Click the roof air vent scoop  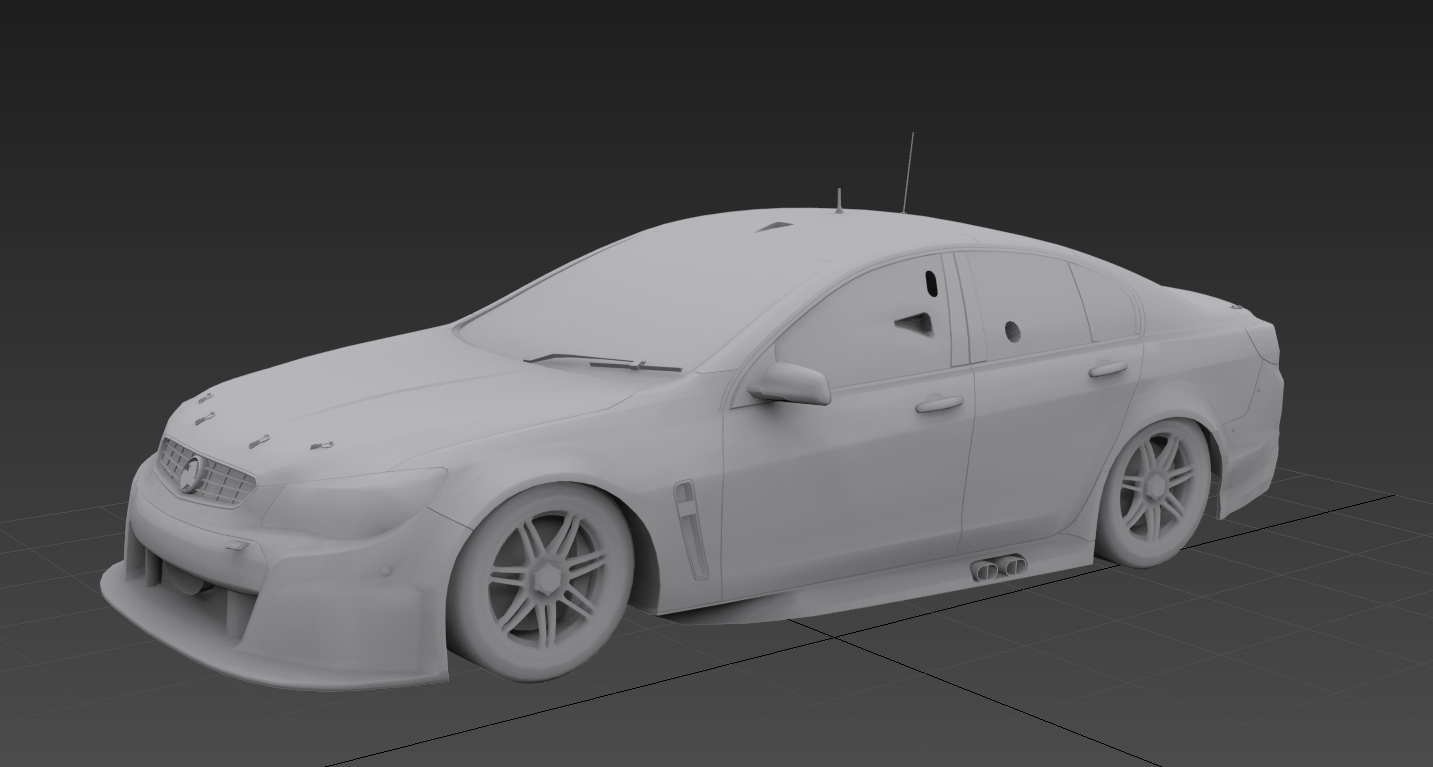773,227
